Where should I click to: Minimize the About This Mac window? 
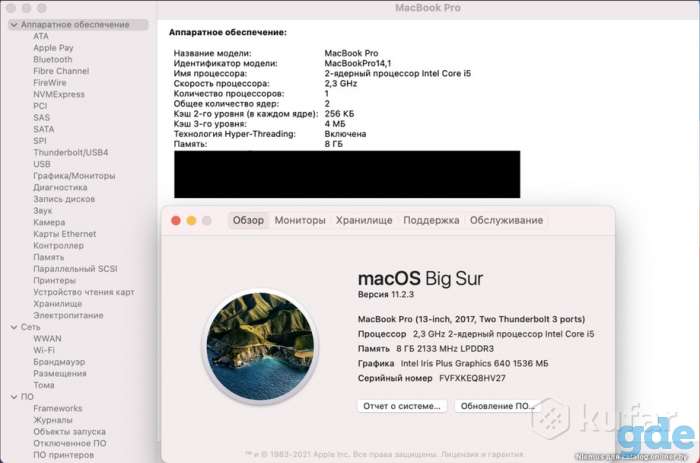click(191, 221)
